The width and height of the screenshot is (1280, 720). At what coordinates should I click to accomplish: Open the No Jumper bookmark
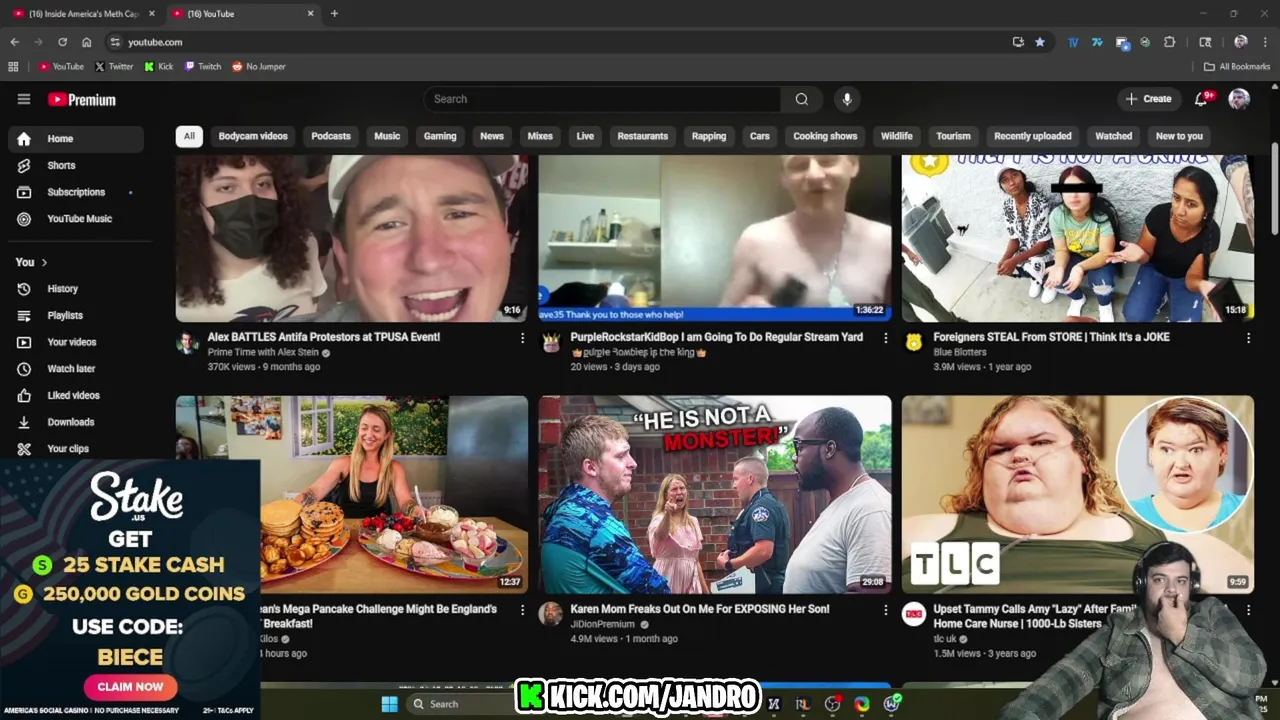point(259,66)
